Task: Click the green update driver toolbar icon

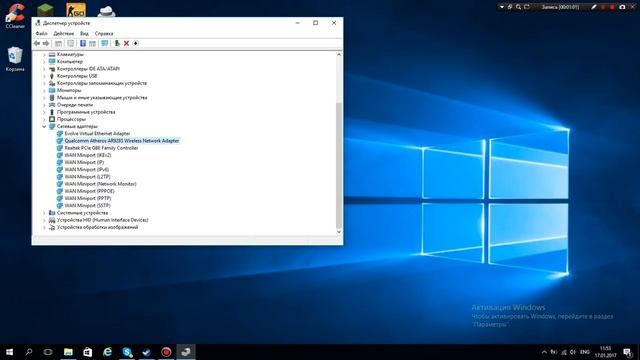Action: [117, 43]
